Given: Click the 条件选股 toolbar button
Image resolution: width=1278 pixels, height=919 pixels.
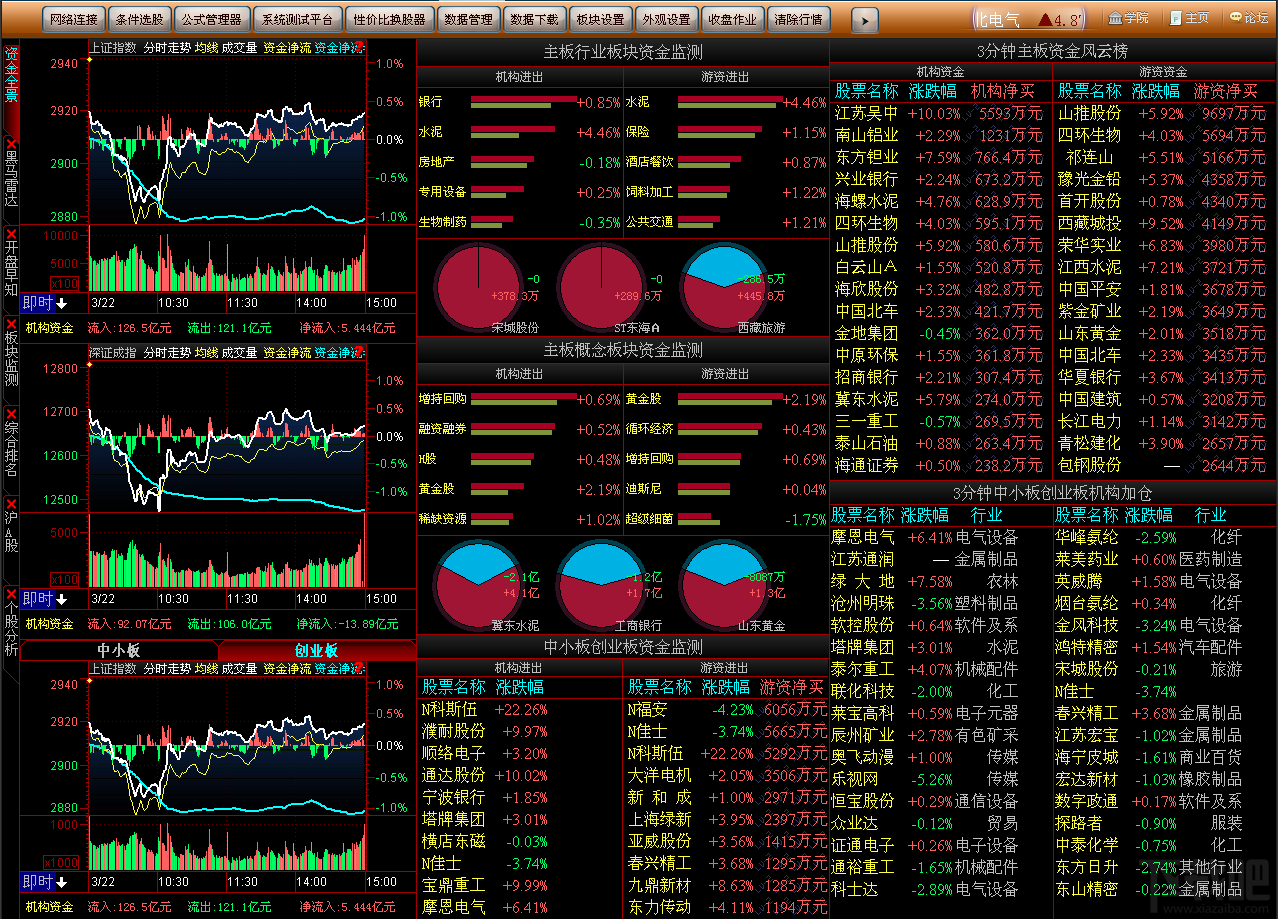Looking at the screenshot, I should click(x=139, y=19).
